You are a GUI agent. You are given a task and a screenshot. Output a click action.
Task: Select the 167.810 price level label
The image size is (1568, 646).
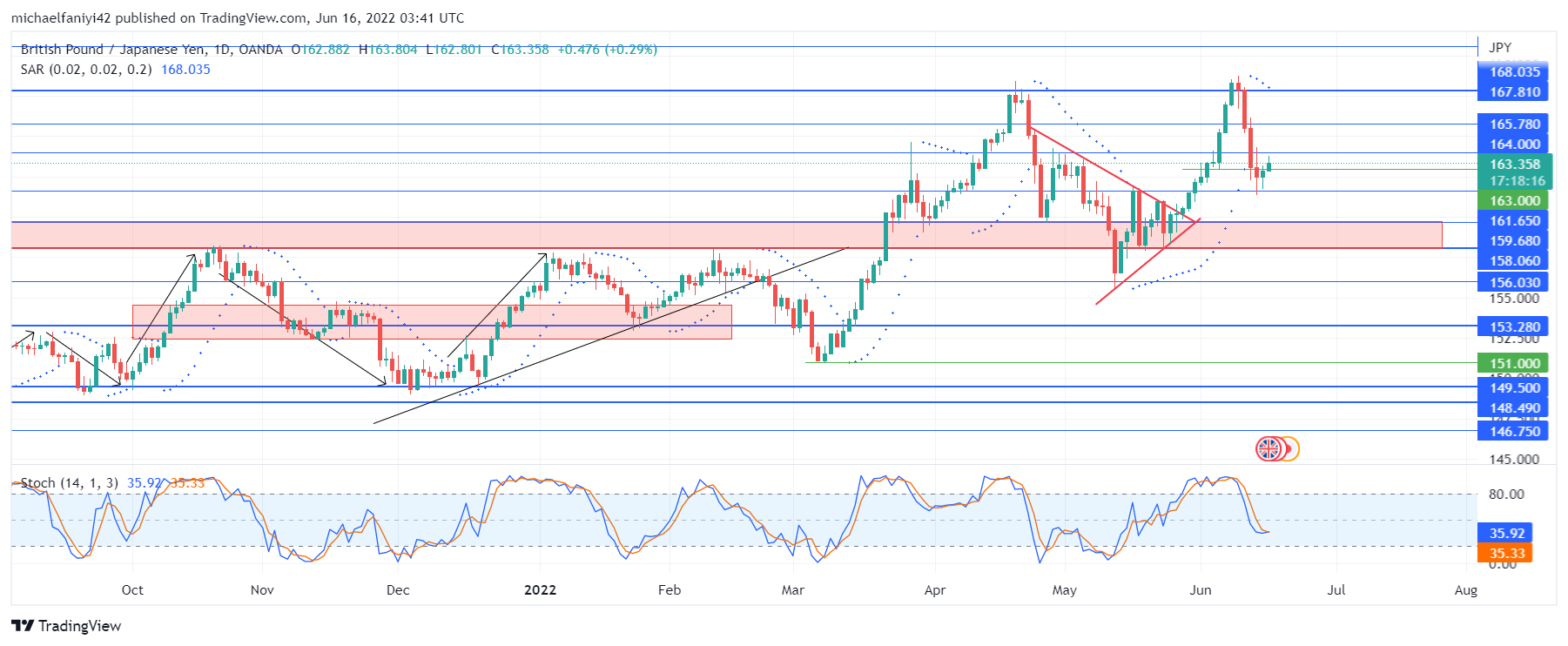(x=1514, y=92)
